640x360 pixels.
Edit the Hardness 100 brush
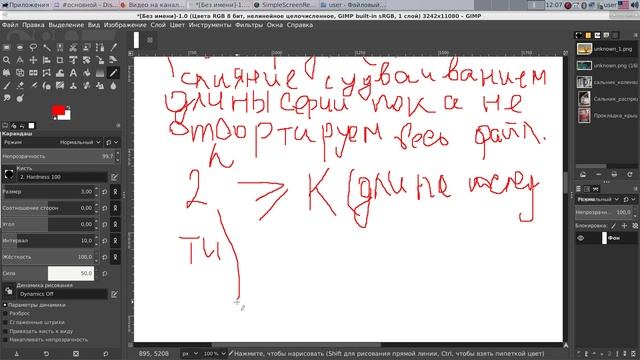tap(114, 177)
